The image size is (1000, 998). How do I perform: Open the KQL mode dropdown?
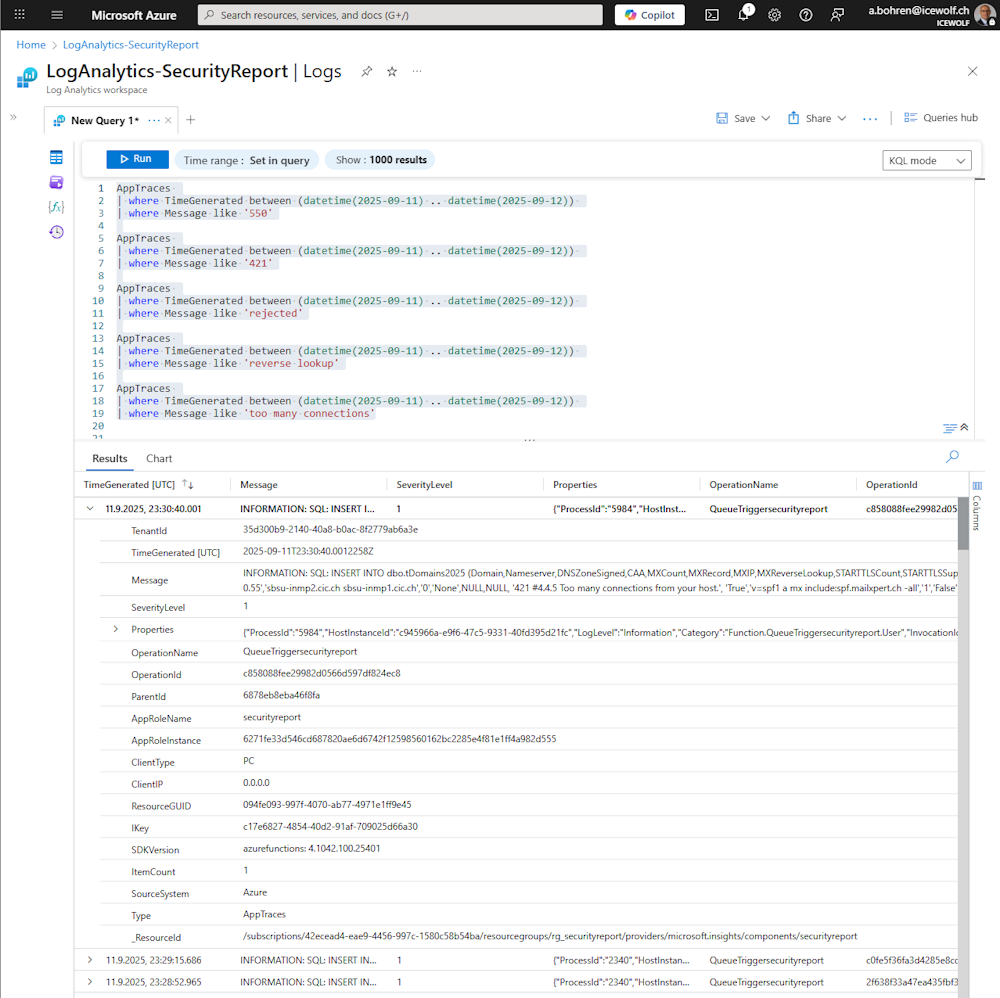[928, 161]
